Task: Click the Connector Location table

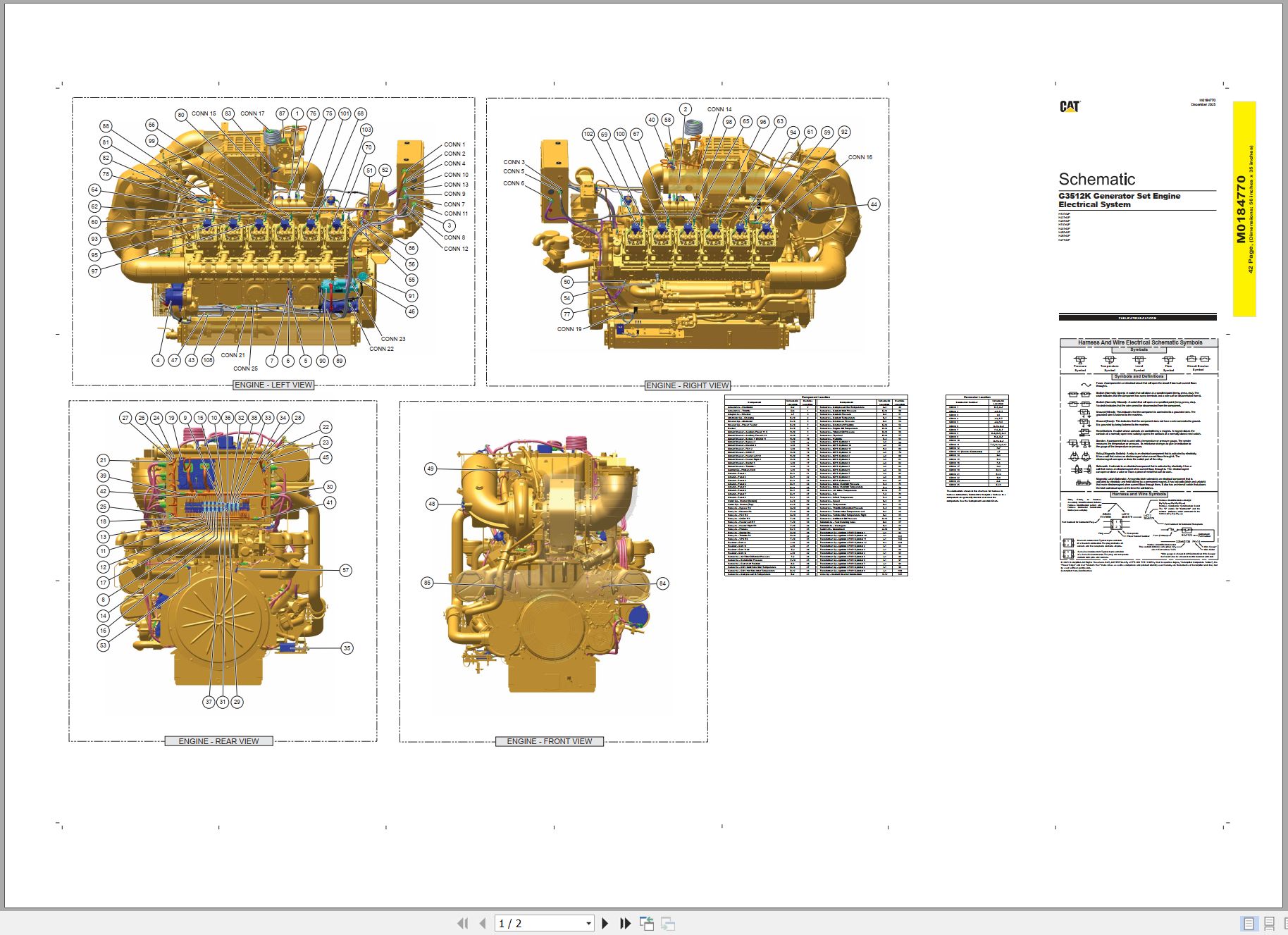Action: [977, 441]
